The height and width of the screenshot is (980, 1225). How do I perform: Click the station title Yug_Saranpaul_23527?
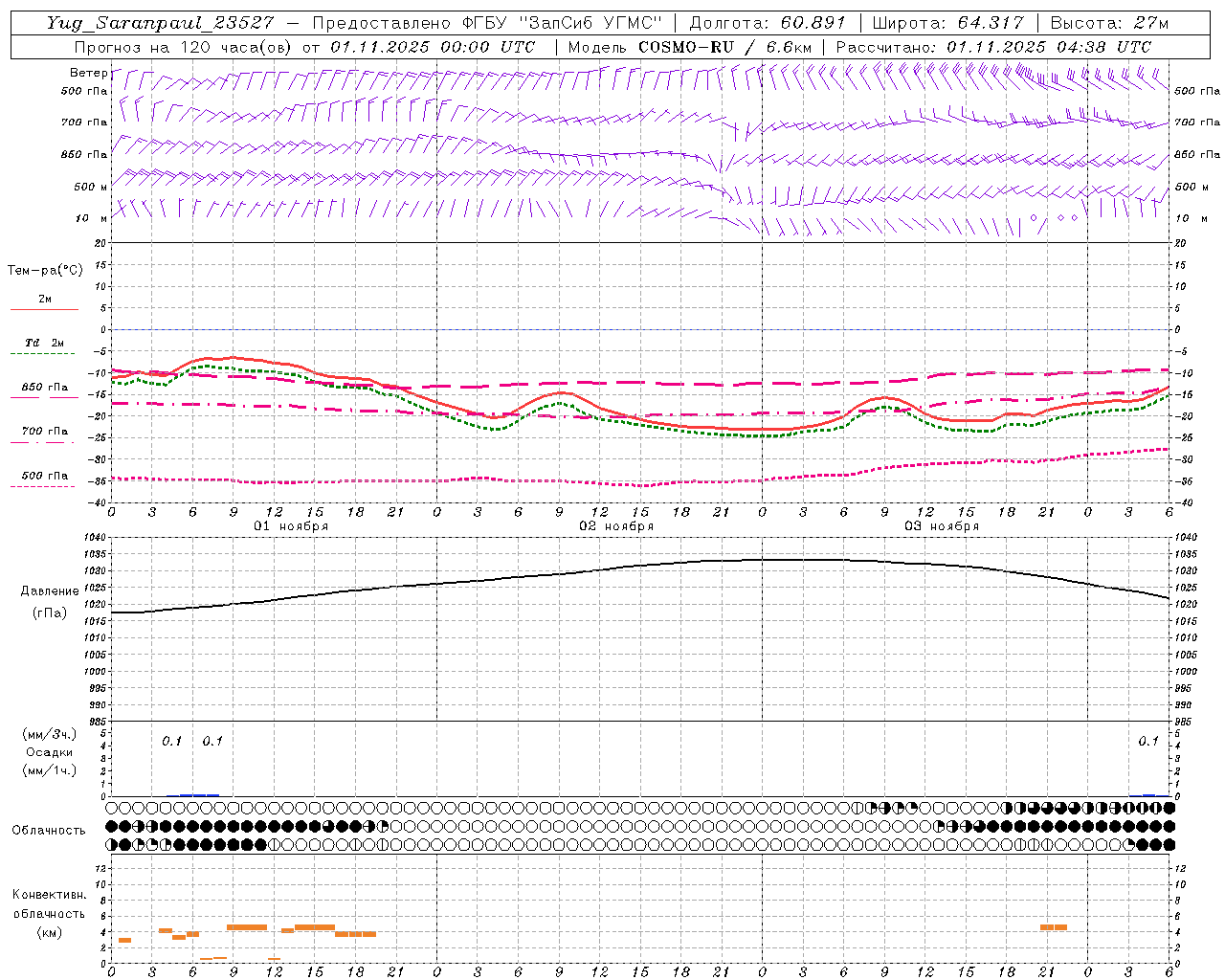[160, 23]
